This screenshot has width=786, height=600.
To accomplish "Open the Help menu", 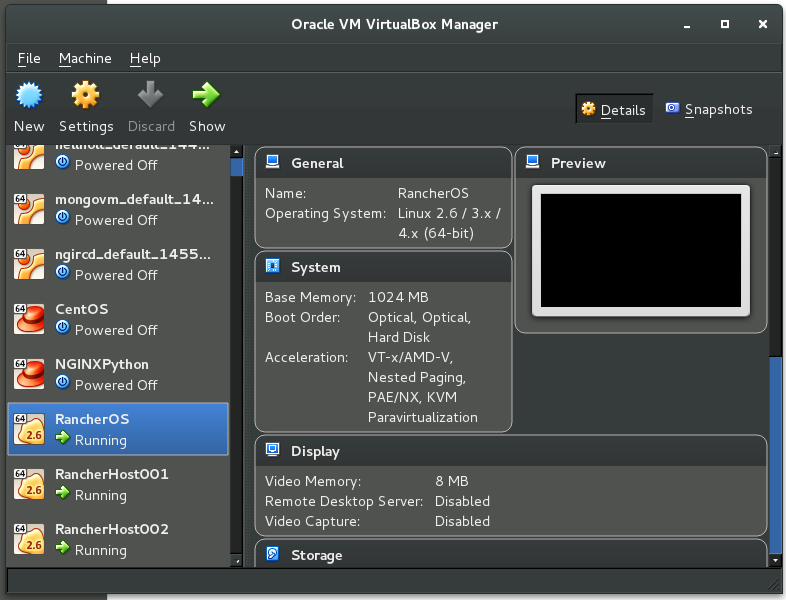I will [145, 59].
